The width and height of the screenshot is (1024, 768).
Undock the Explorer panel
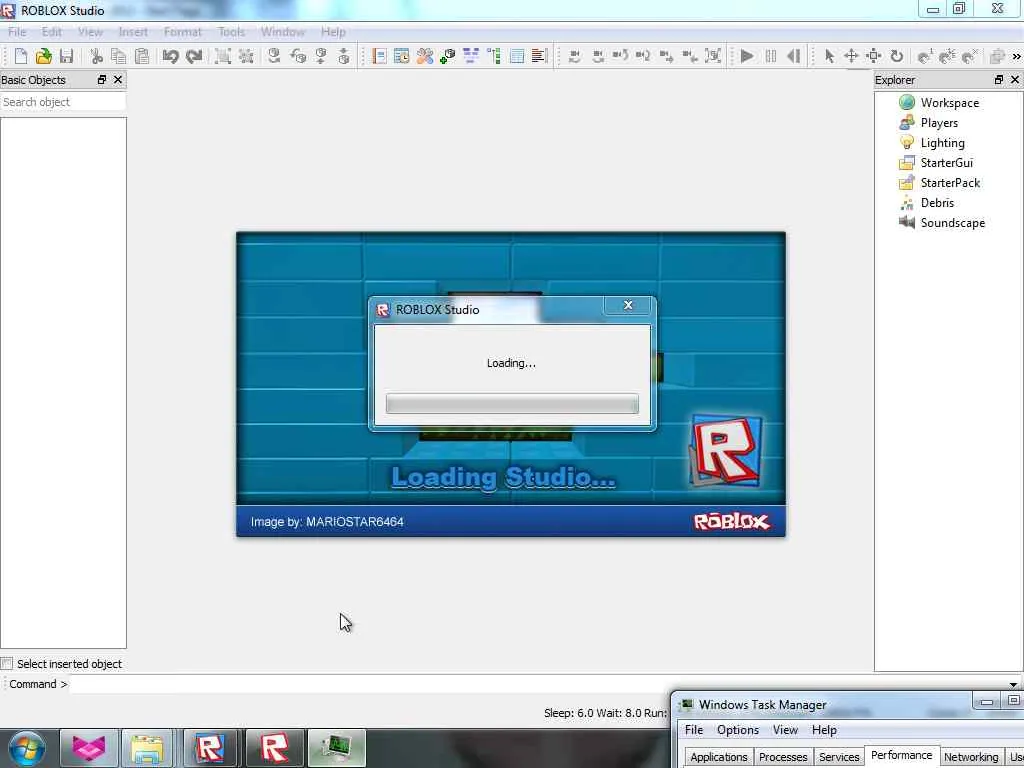pos(999,80)
